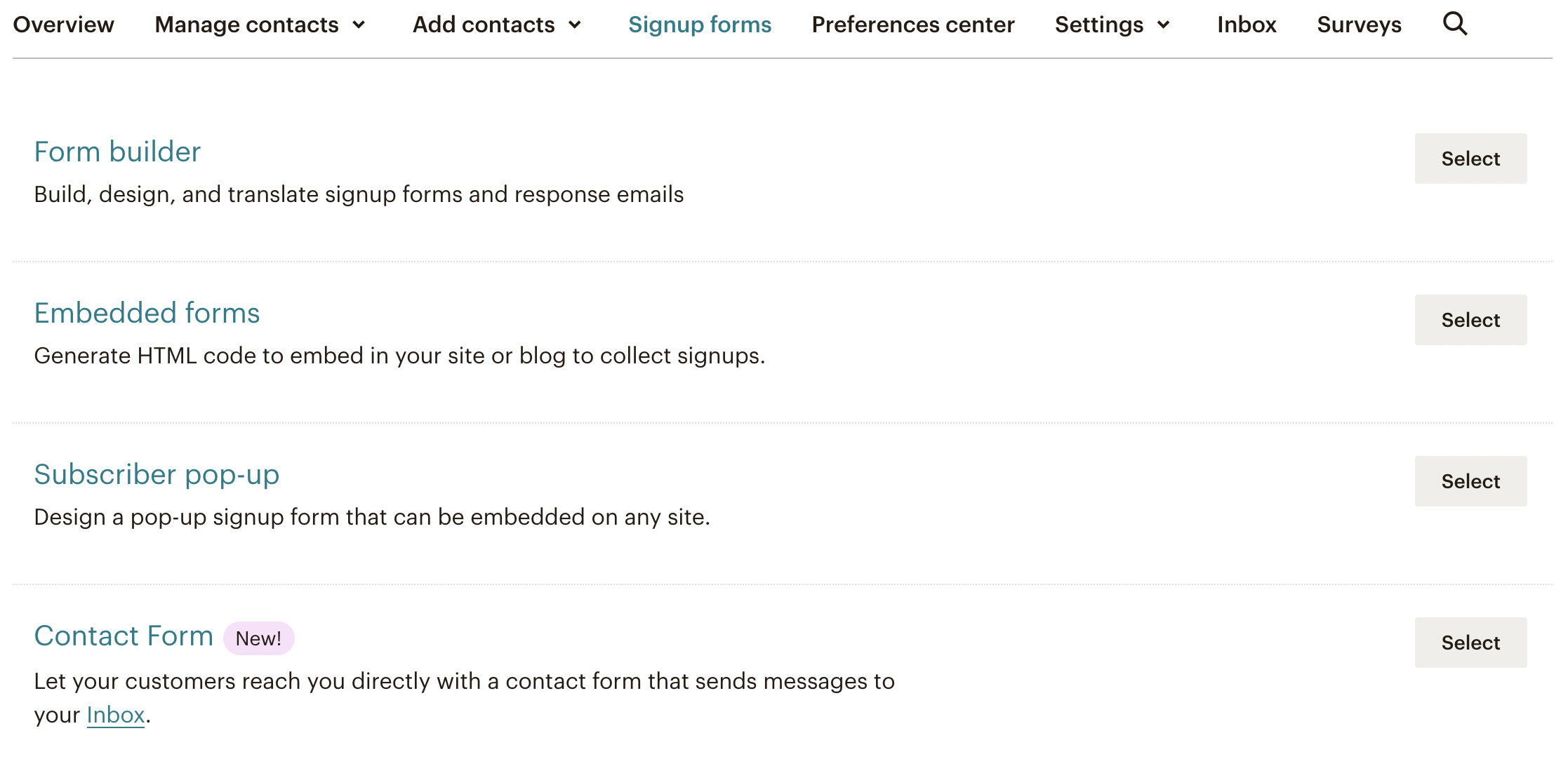Image resolution: width=1568 pixels, height=759 pixels.
Task: Expand the Manage contacts dropdown
Action: coord(260,25)
